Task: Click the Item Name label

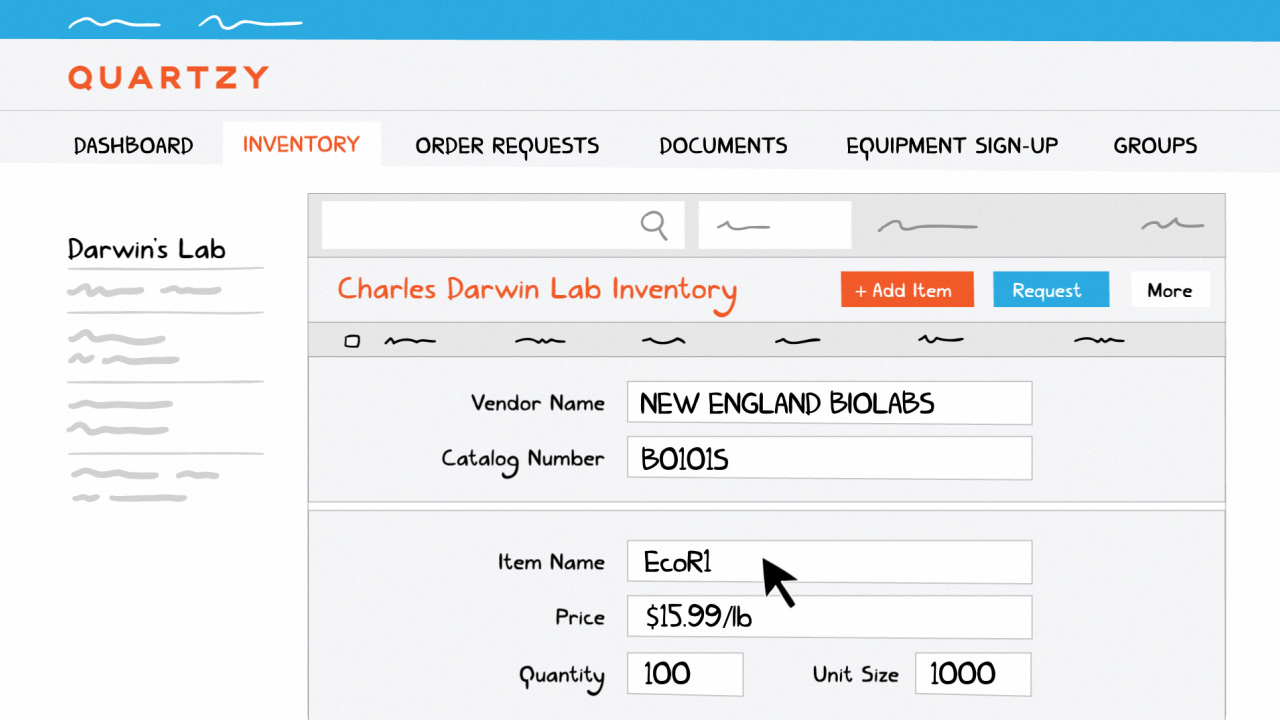Action: pos(551,562)
